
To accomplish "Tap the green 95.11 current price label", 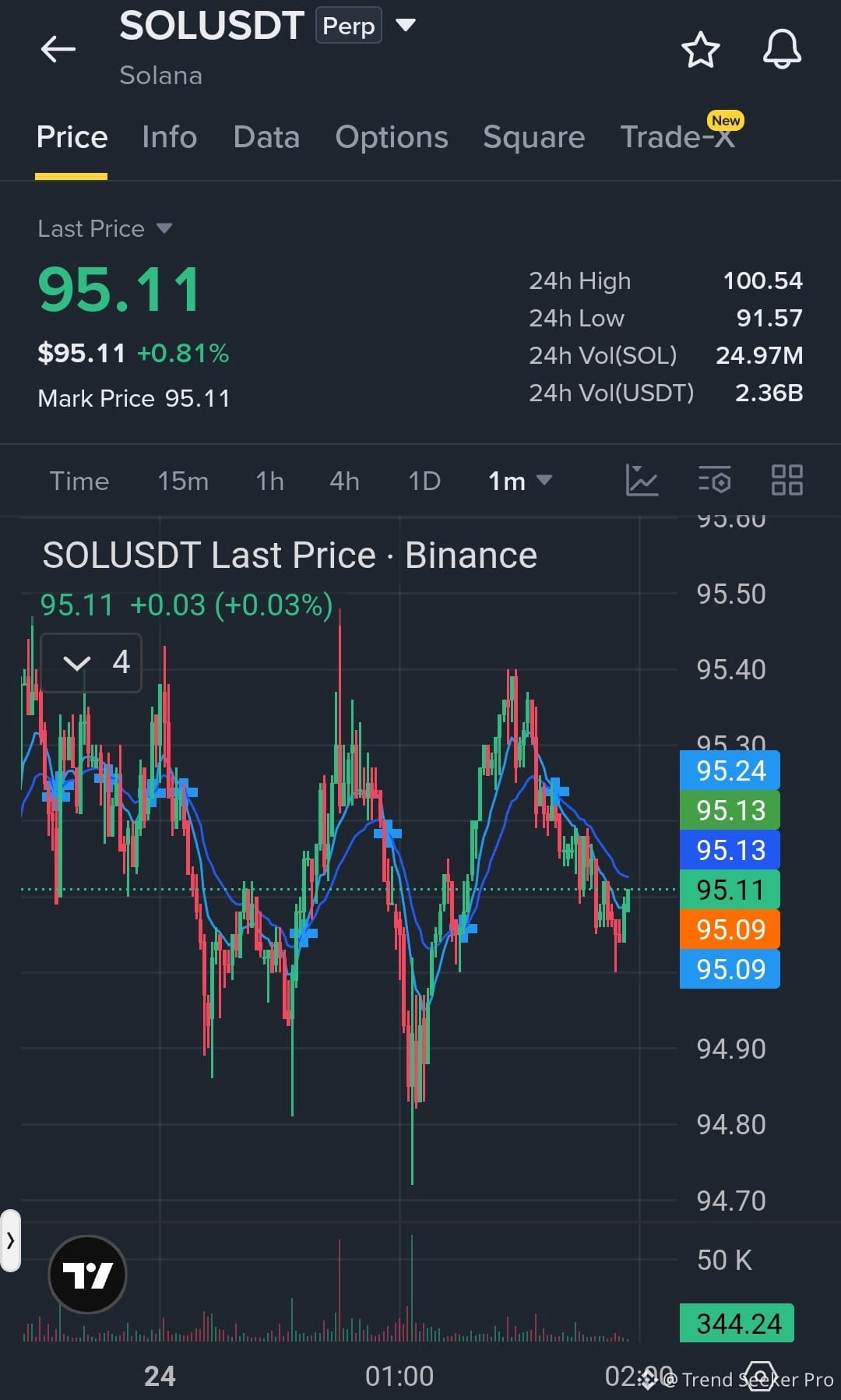I will 730,890.
